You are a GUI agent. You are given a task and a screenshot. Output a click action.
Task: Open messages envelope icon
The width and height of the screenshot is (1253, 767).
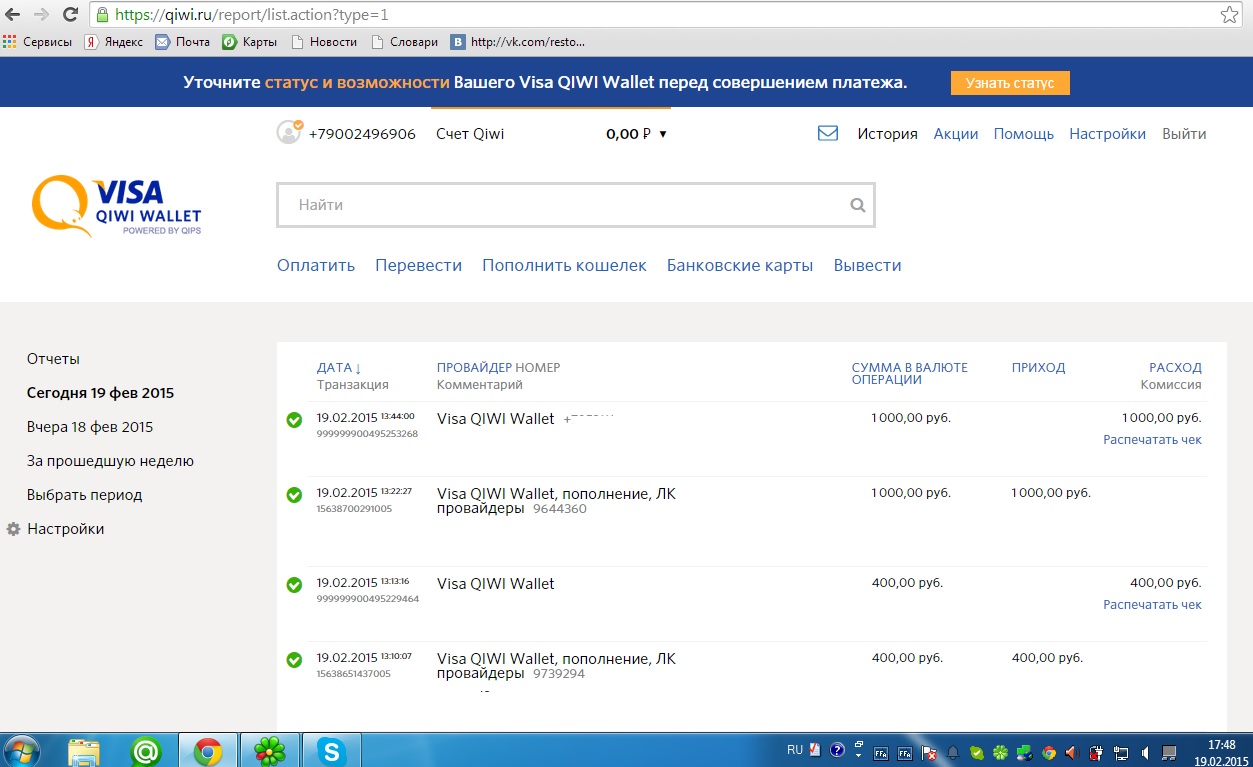click(828, 133)
